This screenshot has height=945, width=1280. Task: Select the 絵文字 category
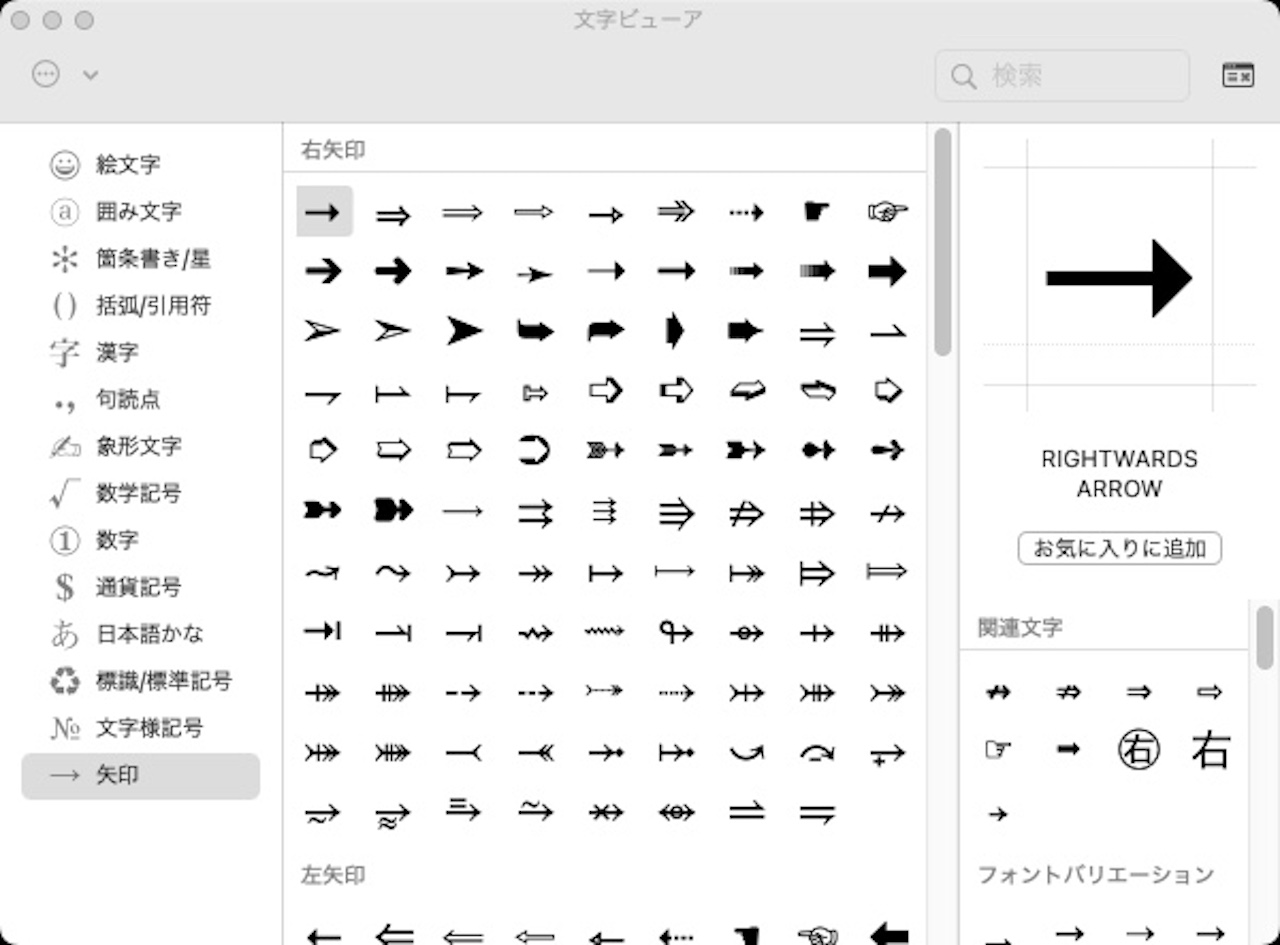coord(140,164)
